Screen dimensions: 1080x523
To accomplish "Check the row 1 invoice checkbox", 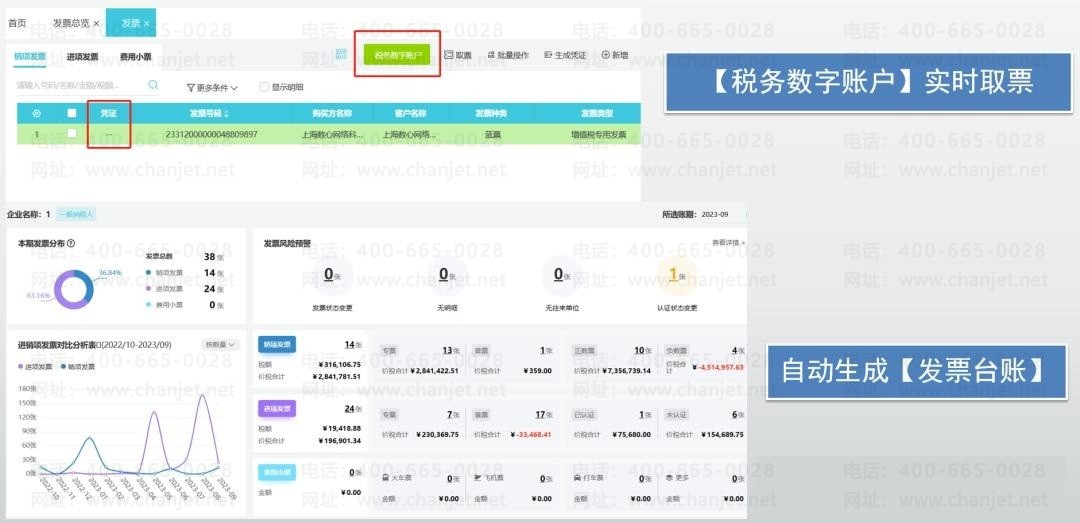I will (72, 134).
